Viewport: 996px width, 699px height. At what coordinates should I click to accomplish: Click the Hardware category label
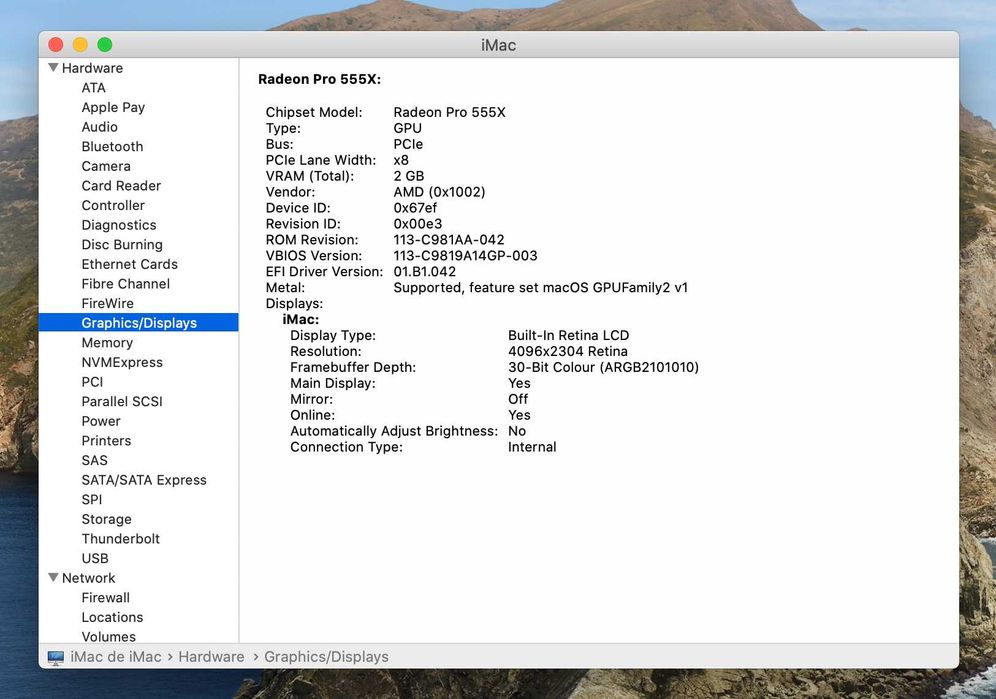pos(92,68)
